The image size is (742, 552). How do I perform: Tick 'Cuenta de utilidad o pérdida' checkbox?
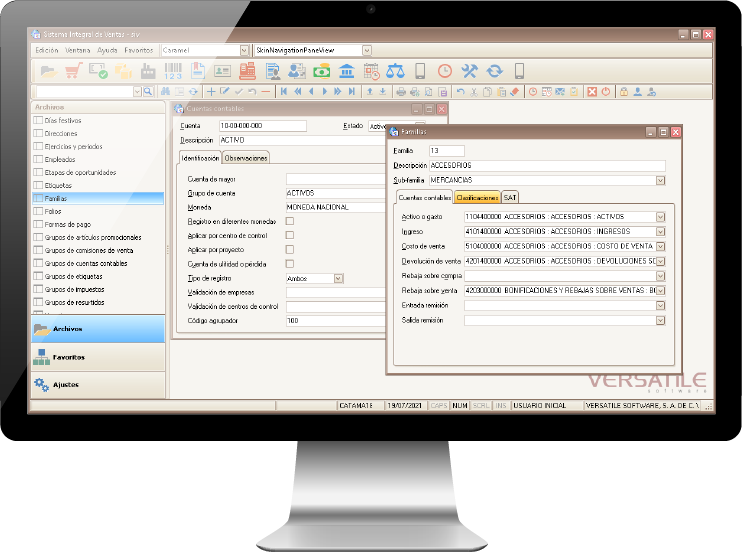click(x=290, y=264)
